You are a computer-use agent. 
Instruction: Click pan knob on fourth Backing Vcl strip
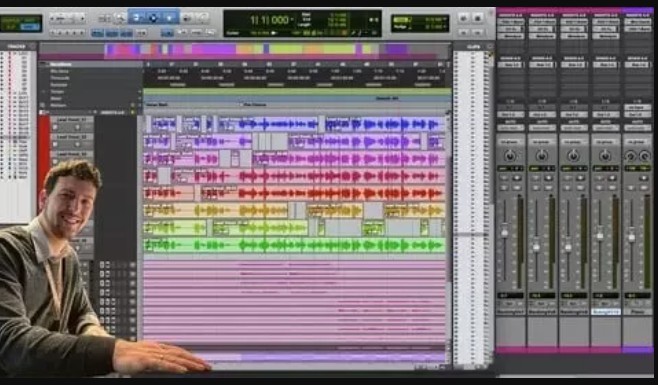tap(605, 156)
